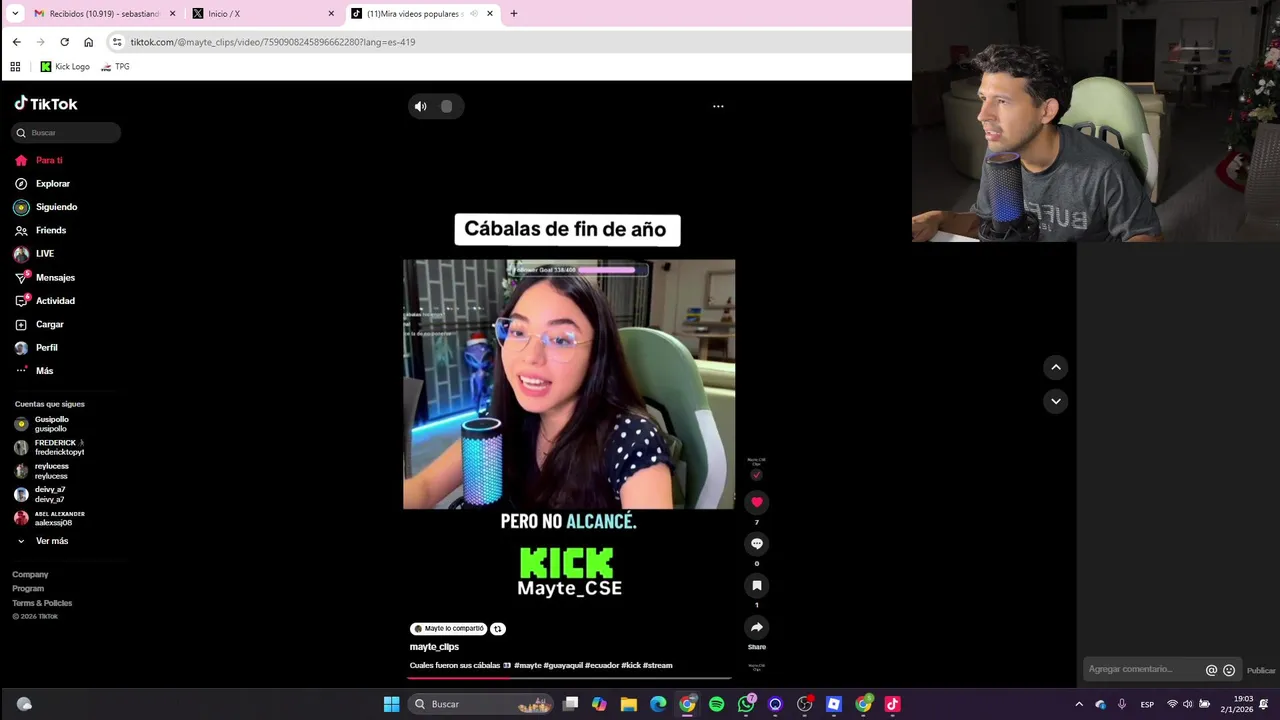Open comments with the speech bubble icon

point(757,544)
